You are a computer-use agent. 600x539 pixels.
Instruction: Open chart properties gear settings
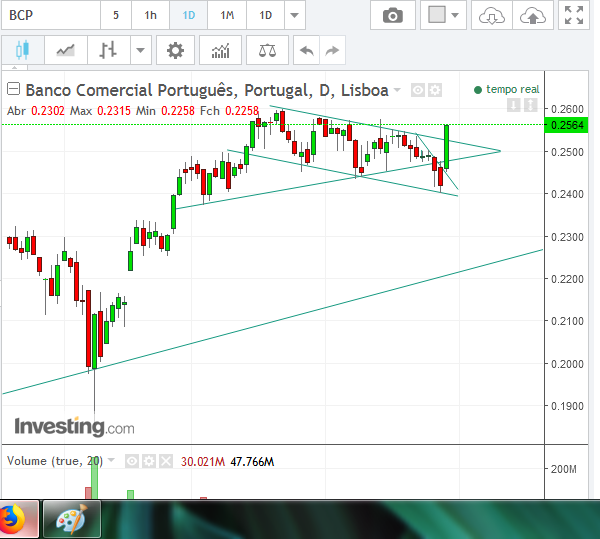[175, 50]
